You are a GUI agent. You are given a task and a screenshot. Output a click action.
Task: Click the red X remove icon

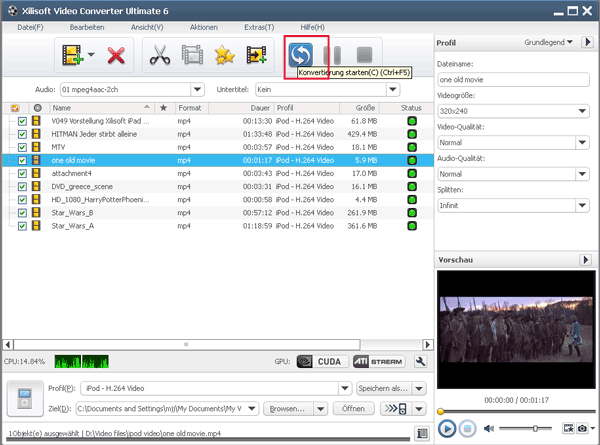pyautogui.click(x=116, y=55)
